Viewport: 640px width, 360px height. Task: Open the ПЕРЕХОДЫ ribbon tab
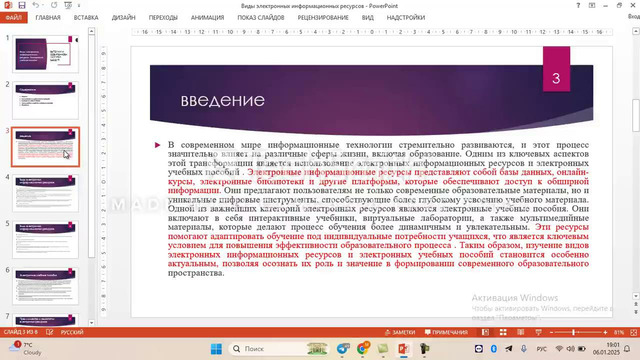[163, 18]
